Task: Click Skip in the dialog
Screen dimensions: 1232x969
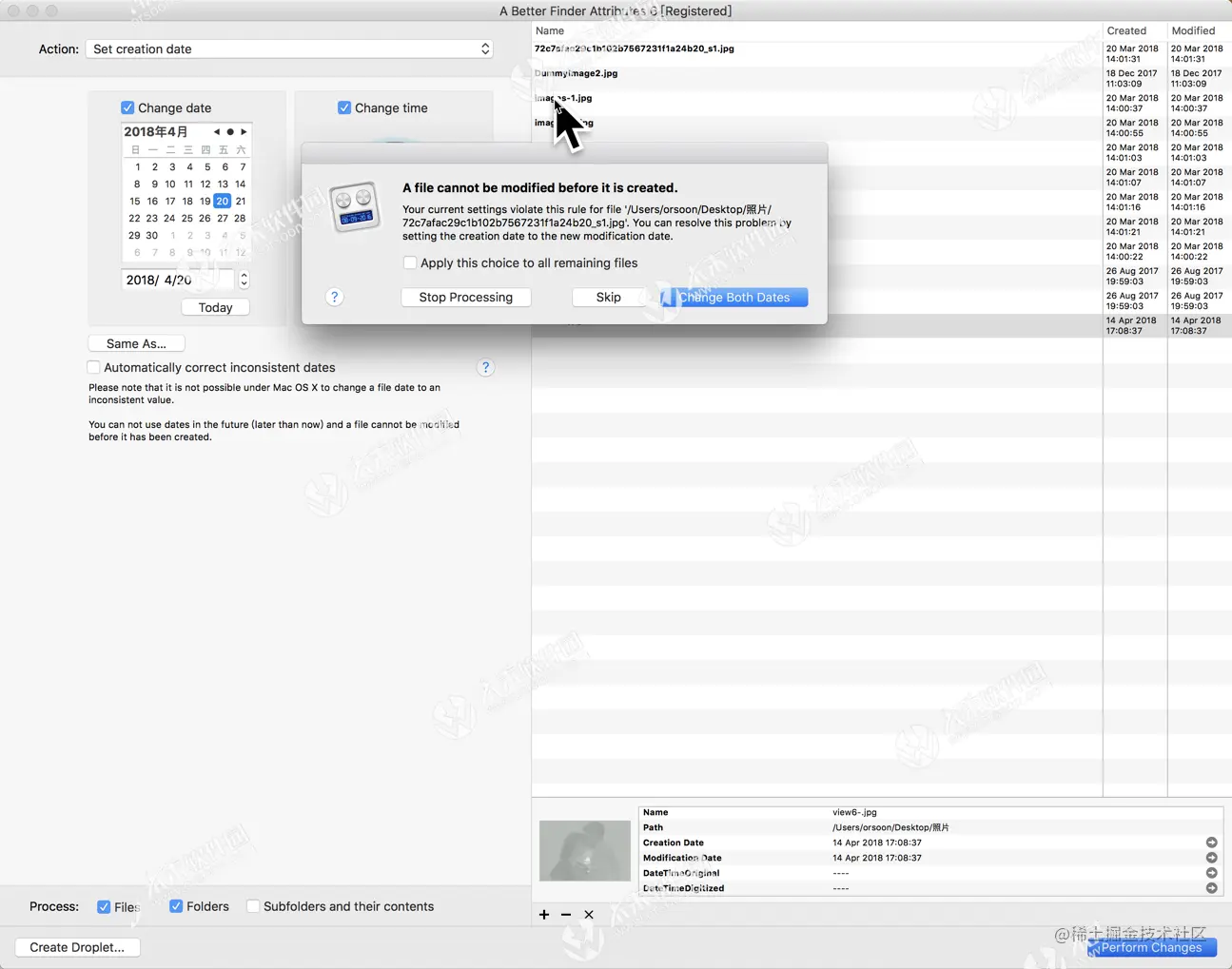Action: click(x=609, y=298)
